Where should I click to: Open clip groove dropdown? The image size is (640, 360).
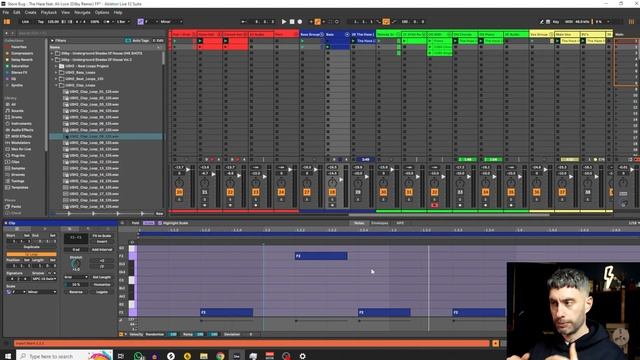(x=44, y=279)
